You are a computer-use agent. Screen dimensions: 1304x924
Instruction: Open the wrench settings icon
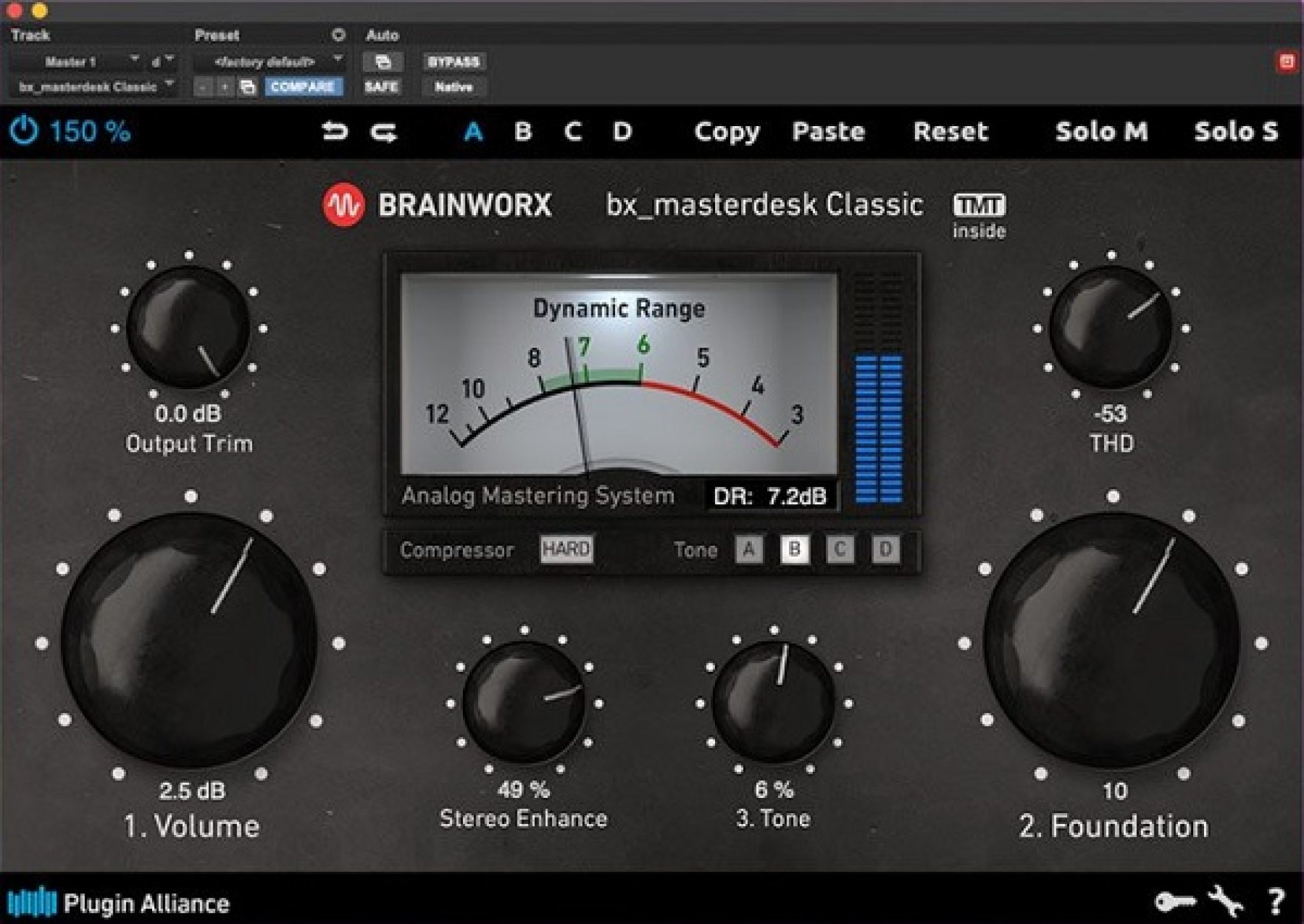coord(1226,902)
